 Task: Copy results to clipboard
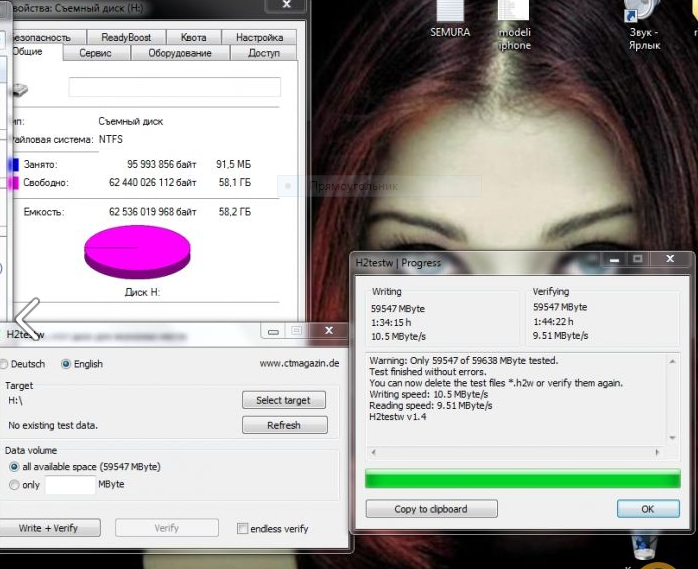[x=431, y=509]
